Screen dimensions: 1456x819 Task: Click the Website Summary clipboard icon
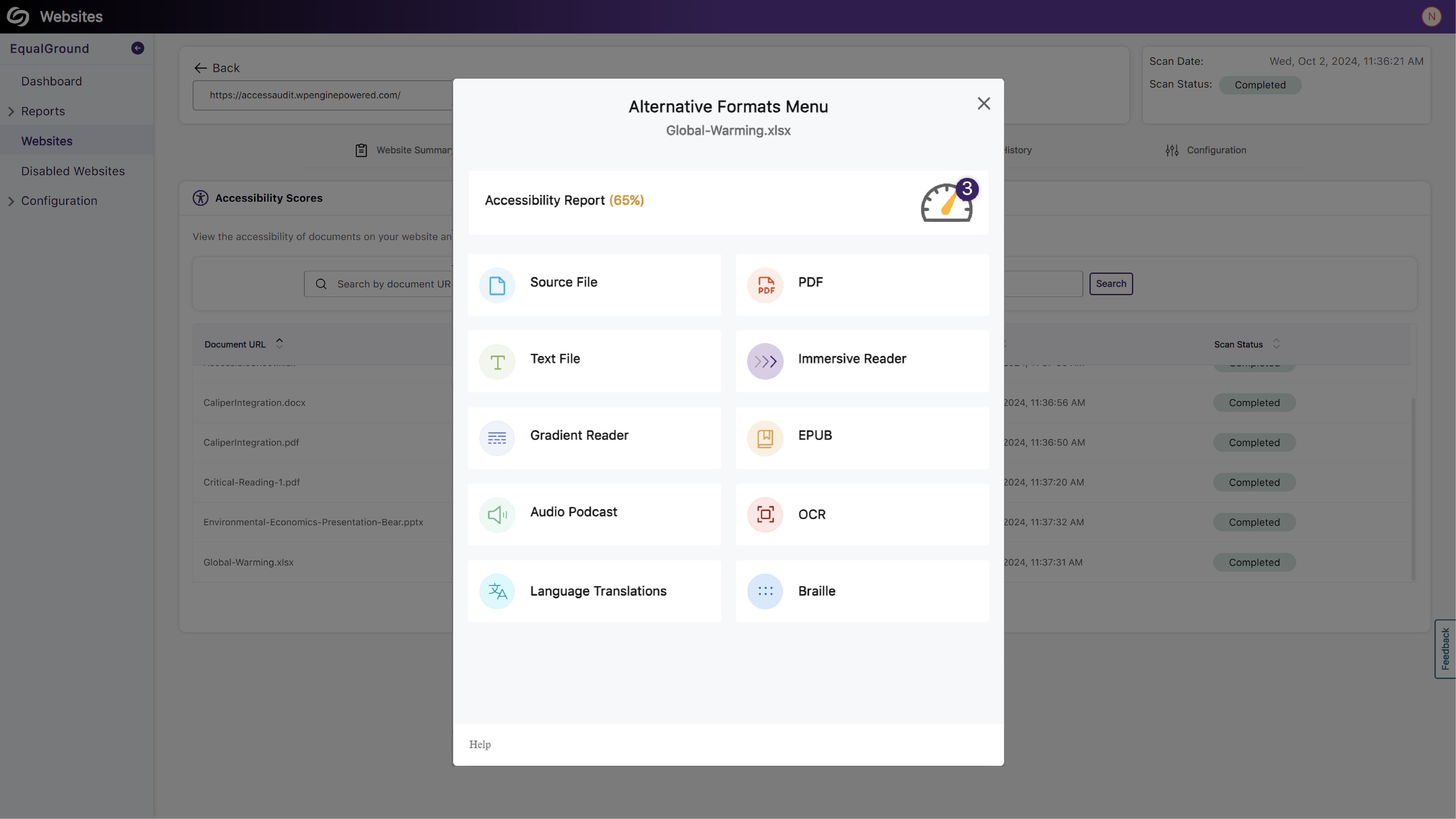pos(361,150)
